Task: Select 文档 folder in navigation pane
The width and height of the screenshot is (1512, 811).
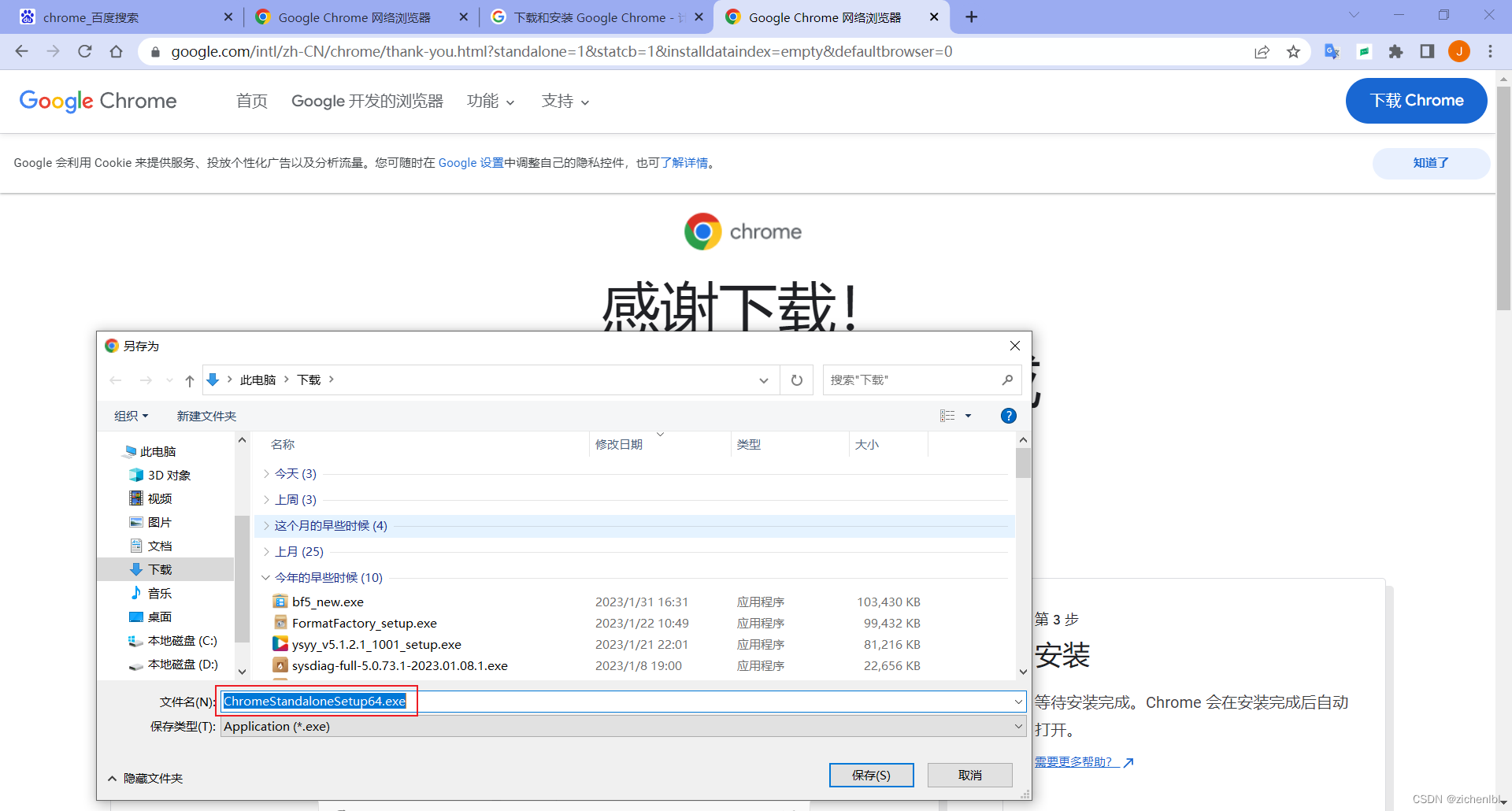Action: [x=159, y=546]
